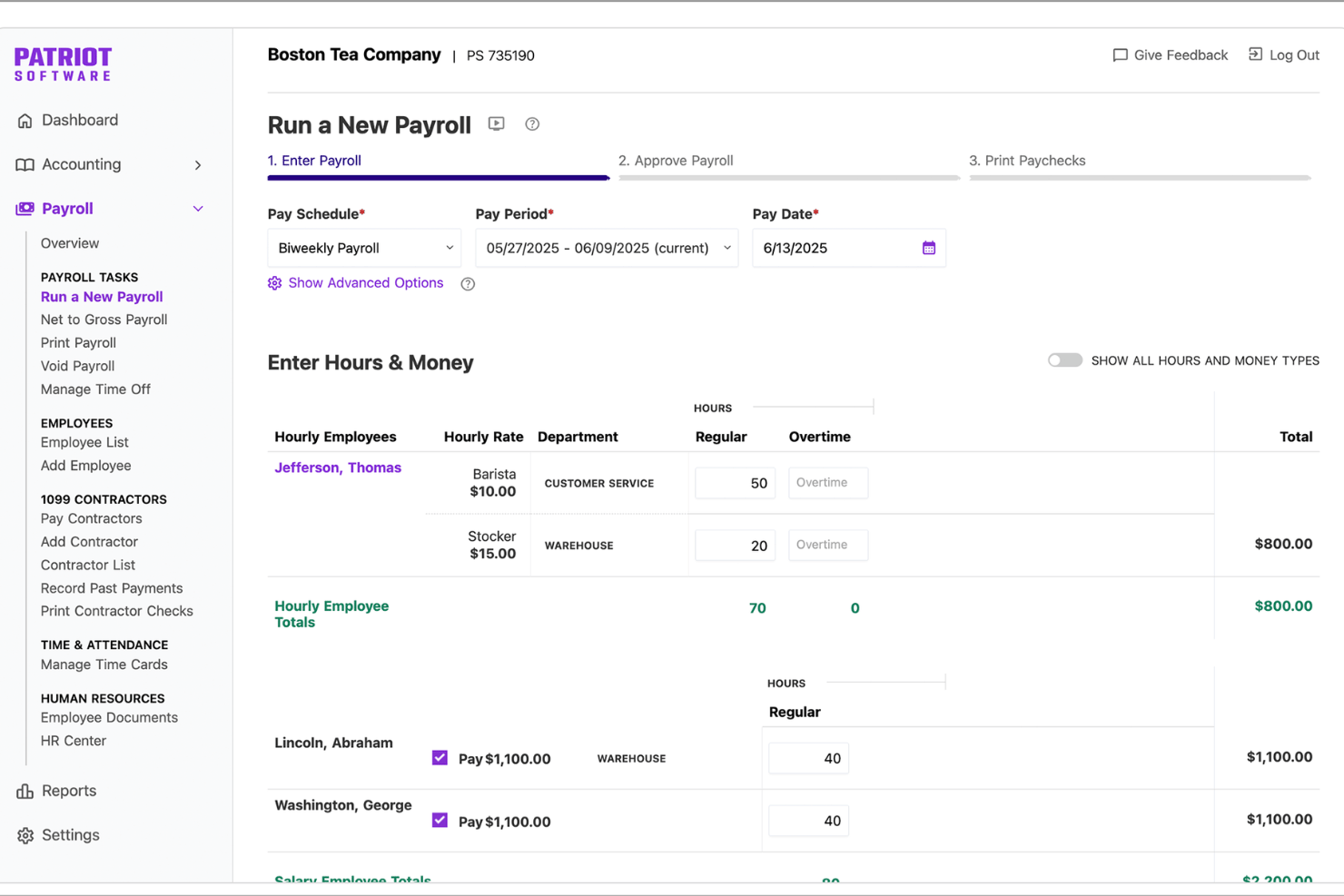Click Show Advanced Options link
The height and width of the screenshot is (896, 1344).
(x=366, y=283)
